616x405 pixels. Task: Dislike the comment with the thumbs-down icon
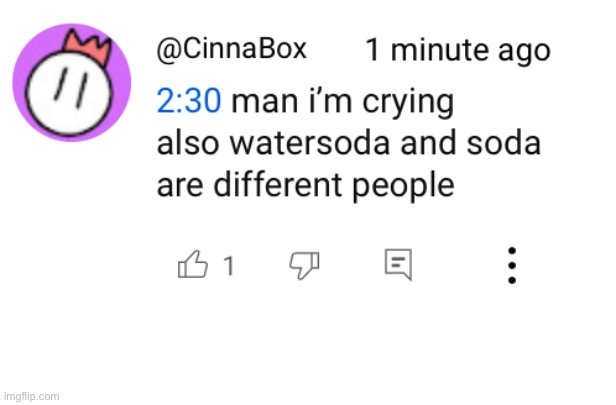[x=303, y=265]
